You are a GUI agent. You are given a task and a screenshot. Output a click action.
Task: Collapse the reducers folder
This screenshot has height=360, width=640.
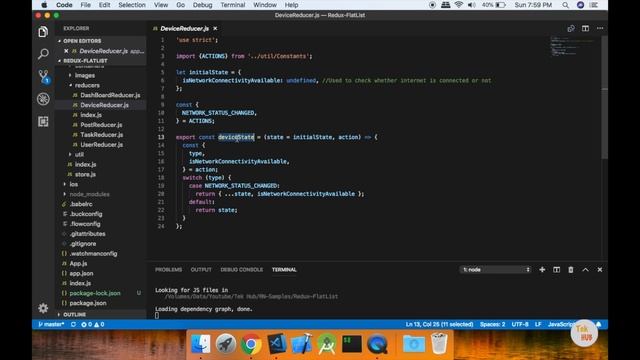click(x=87, y=85)
